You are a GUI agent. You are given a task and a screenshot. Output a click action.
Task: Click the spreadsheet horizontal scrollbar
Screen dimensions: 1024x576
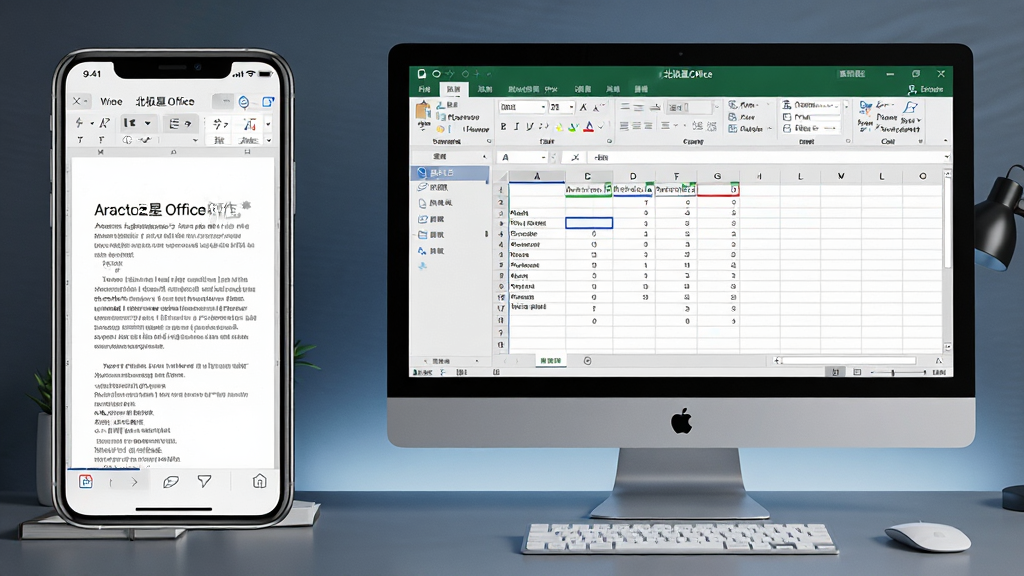click(x=848, y=360)
